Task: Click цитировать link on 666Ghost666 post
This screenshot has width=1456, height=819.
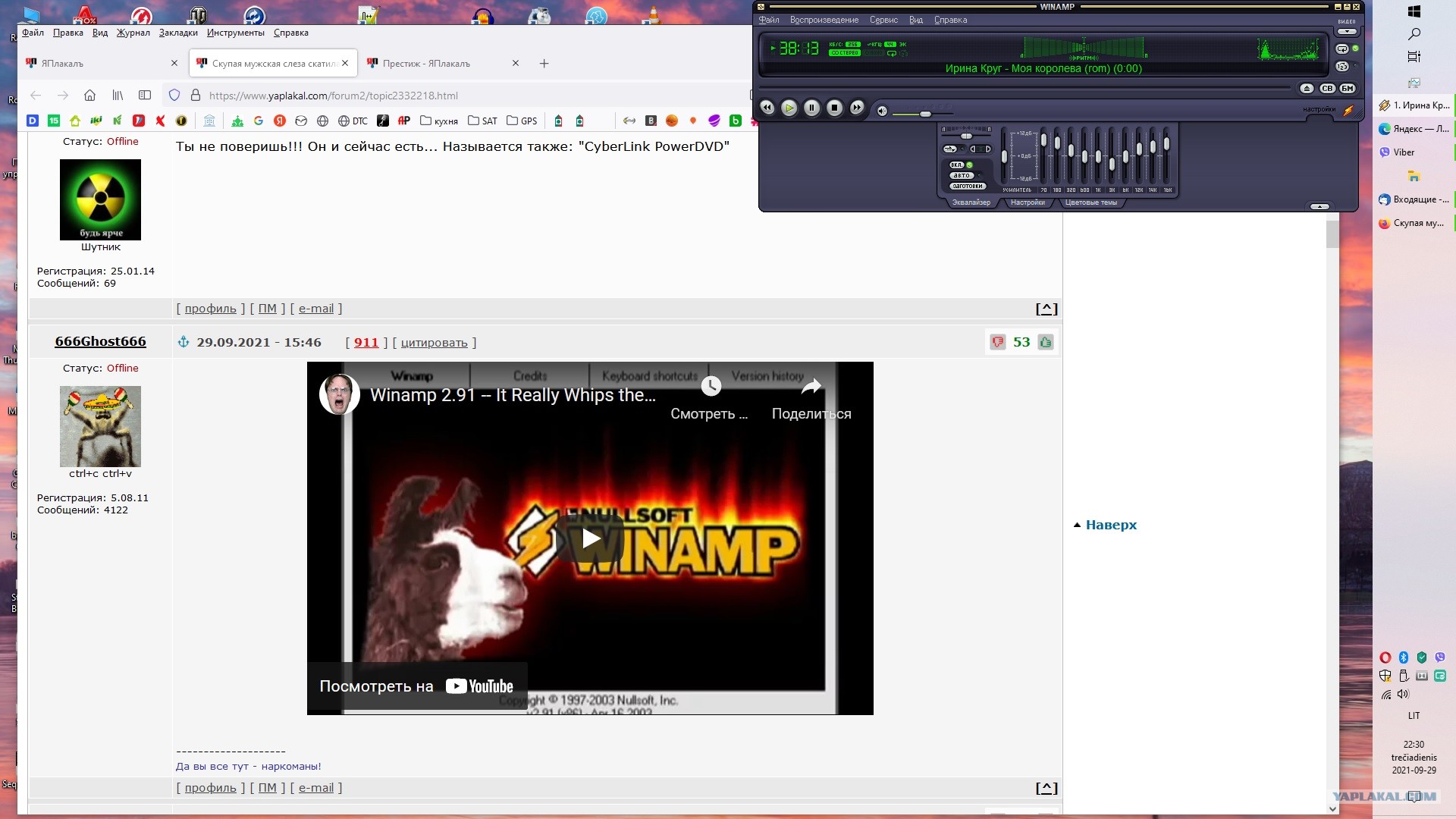Action: click(434, 343)
